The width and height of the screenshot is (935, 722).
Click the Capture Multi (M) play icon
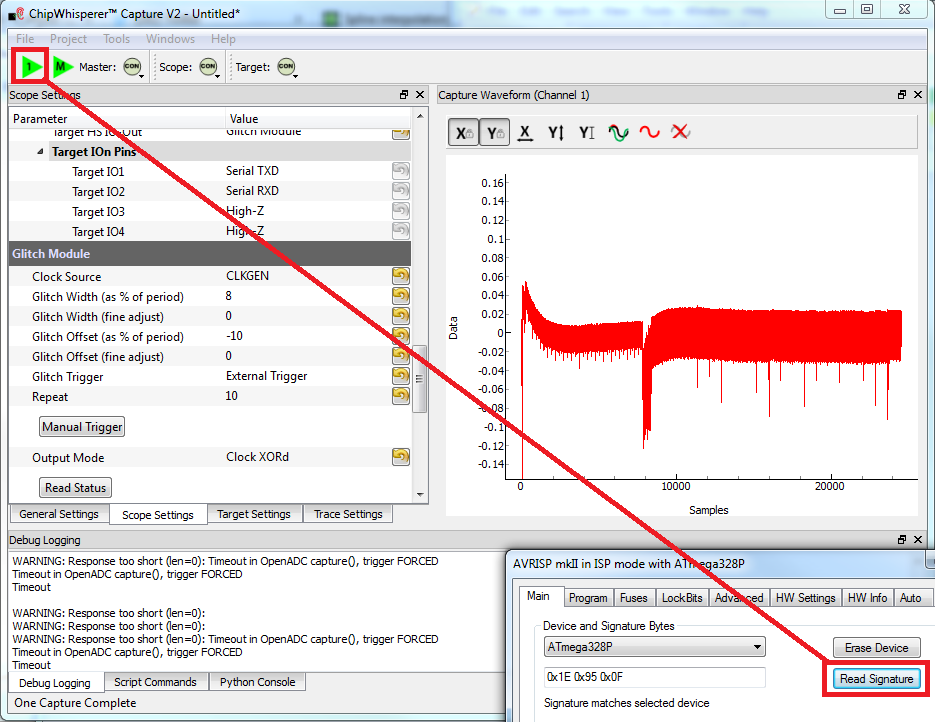63,67
